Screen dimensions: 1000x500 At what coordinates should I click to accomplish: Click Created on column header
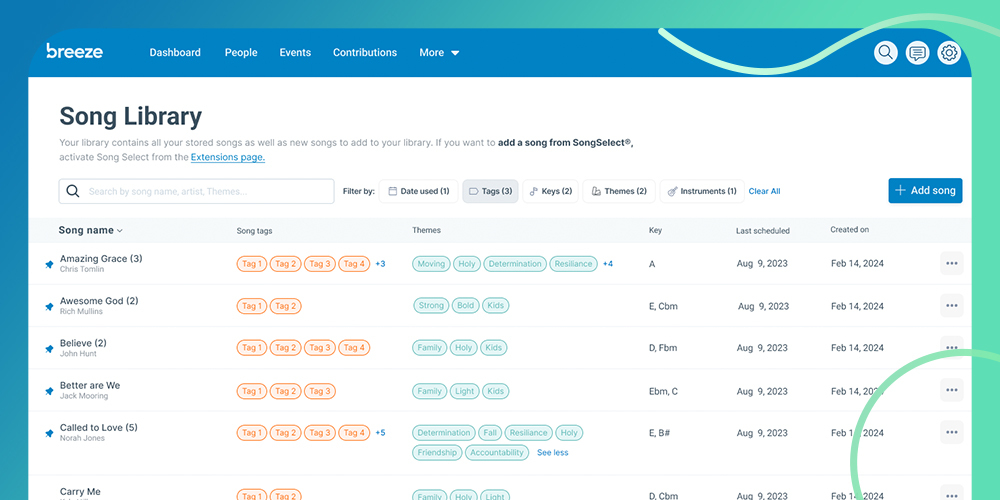tap(849, 230)
